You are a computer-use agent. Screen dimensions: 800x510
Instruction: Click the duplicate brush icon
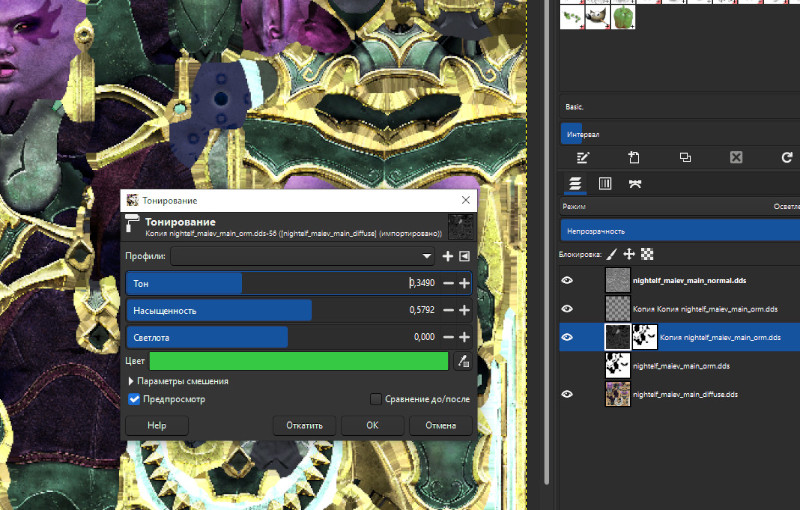click(685, 158)
